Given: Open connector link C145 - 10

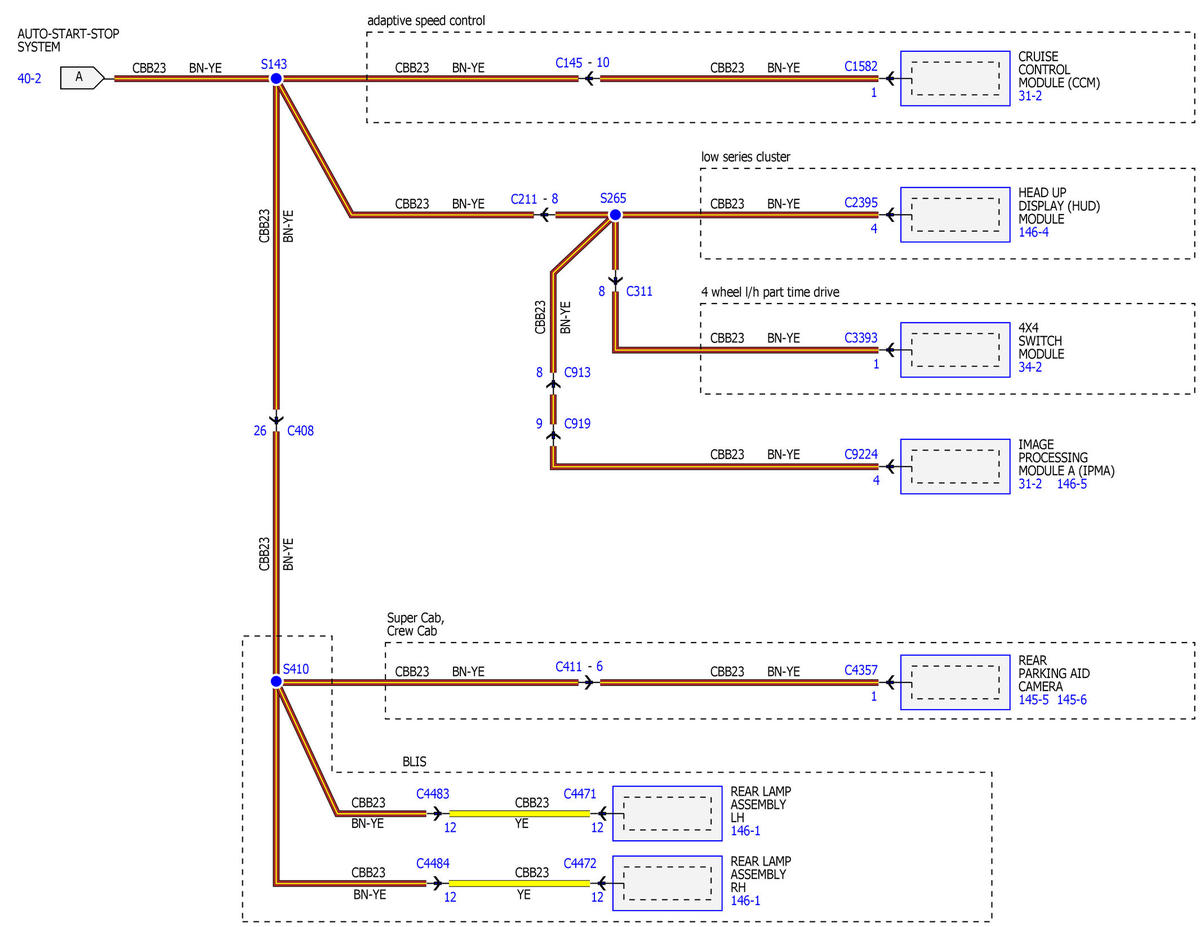Looking at the screenshot, I should tap(583, 63).
